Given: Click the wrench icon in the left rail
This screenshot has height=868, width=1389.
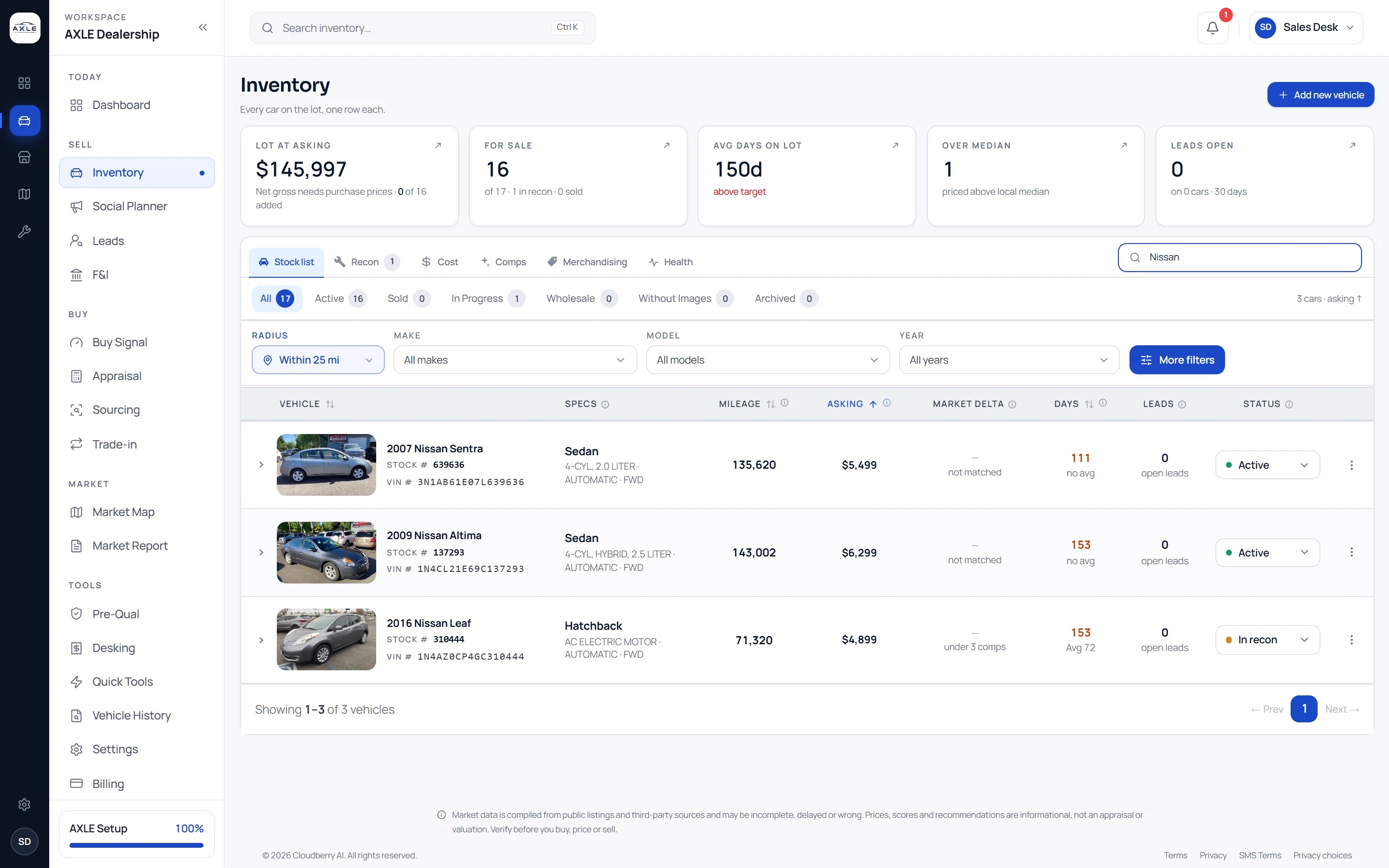Looking at the screenshot, I should 24,231.
